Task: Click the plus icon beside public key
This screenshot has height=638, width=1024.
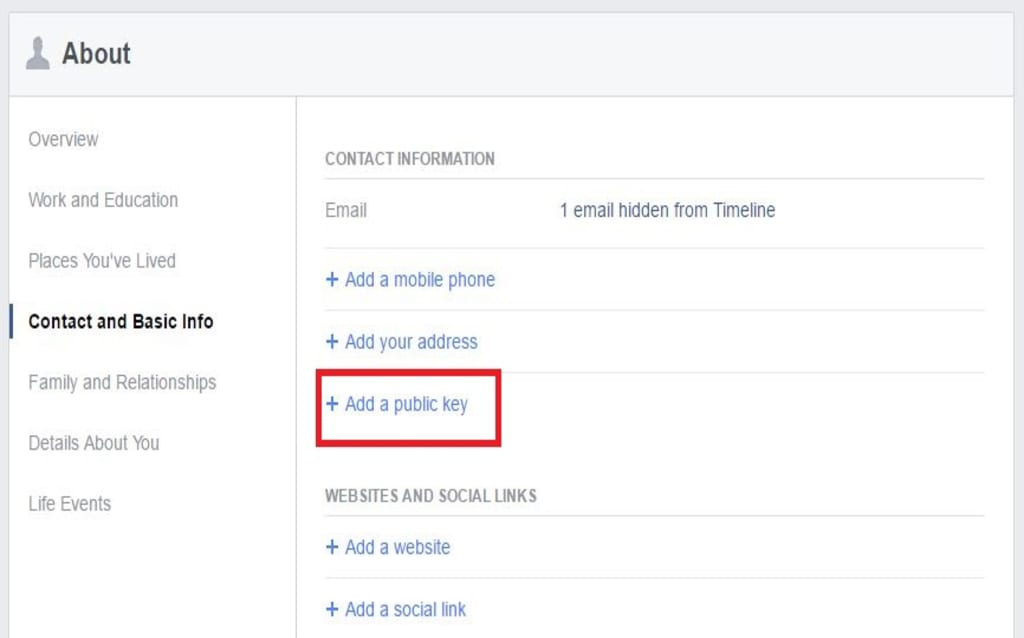Action: 332,404
